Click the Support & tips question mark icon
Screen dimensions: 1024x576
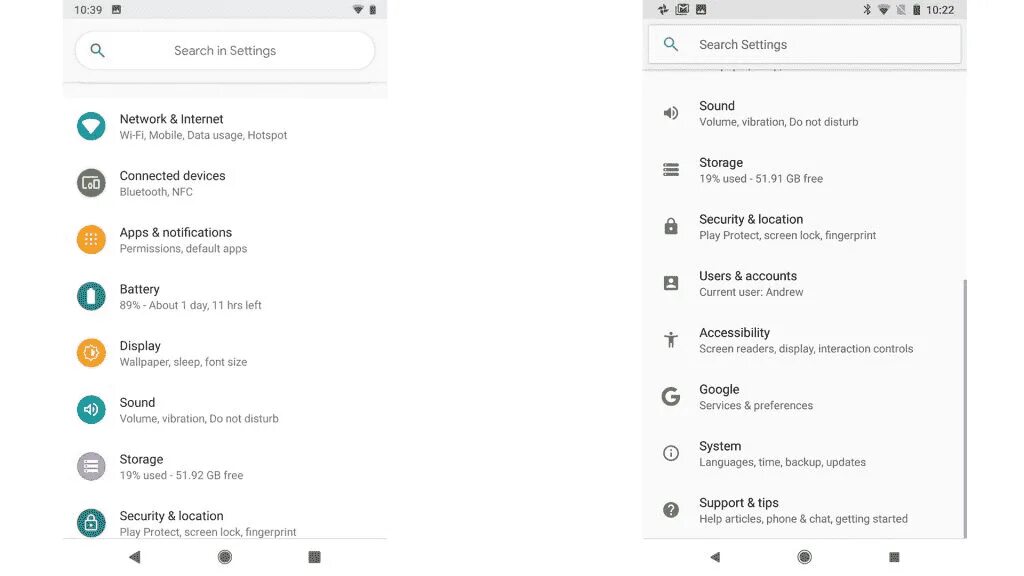671,510
